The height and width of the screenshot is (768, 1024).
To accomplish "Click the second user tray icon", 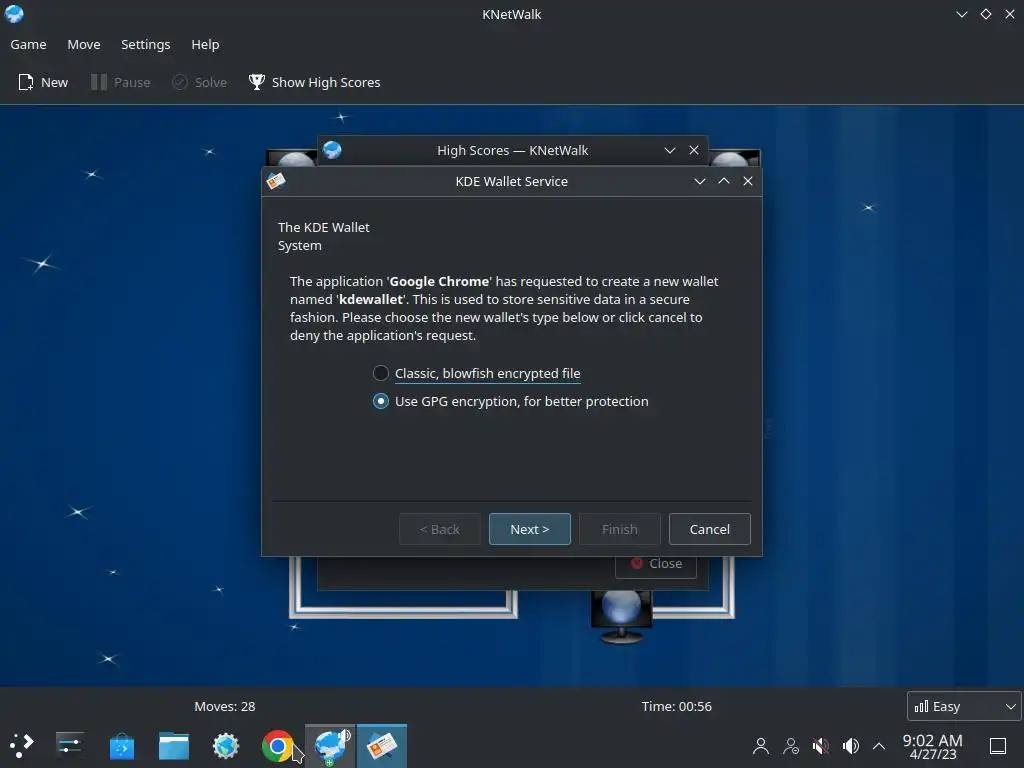I will click(791, 746).
